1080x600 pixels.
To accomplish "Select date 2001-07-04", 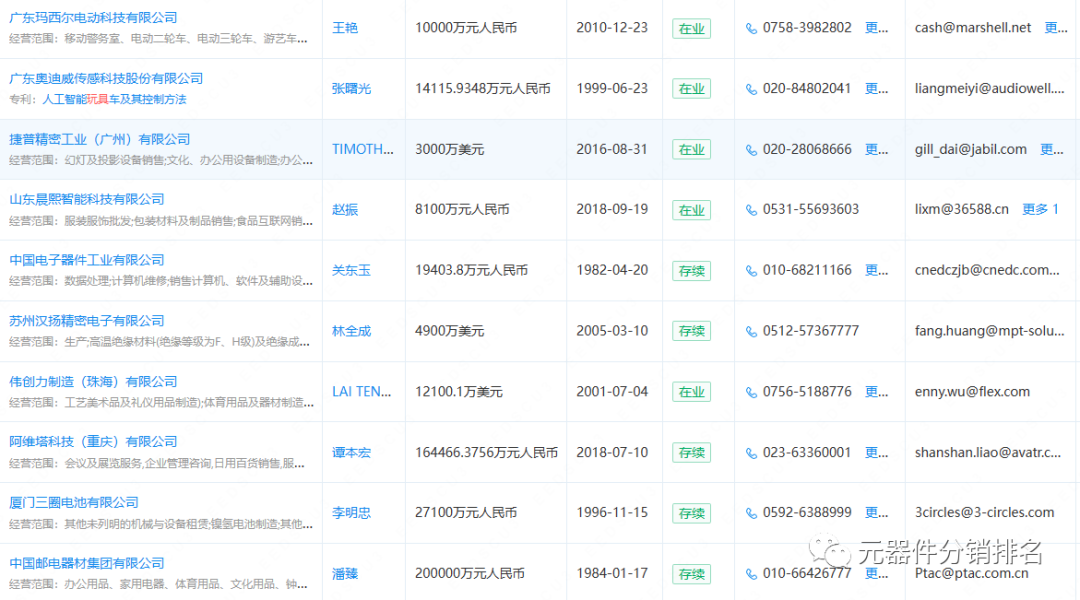I will [612, 391].
